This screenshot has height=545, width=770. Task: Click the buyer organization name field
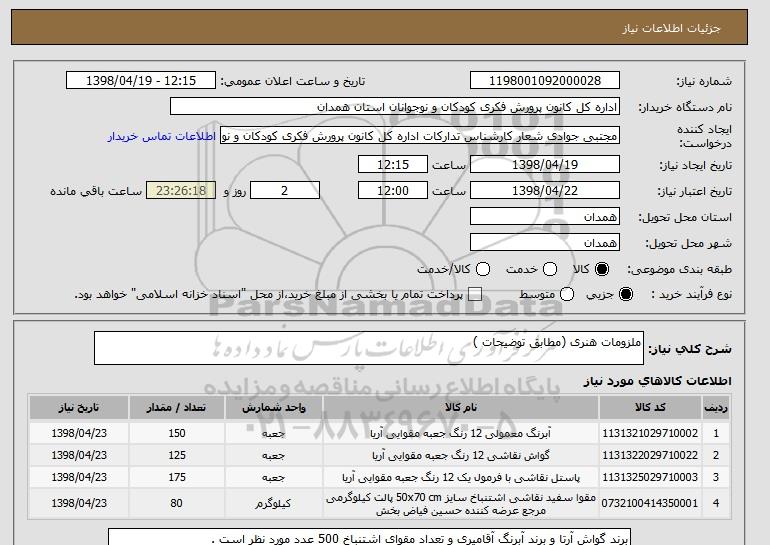click(395, 107)
